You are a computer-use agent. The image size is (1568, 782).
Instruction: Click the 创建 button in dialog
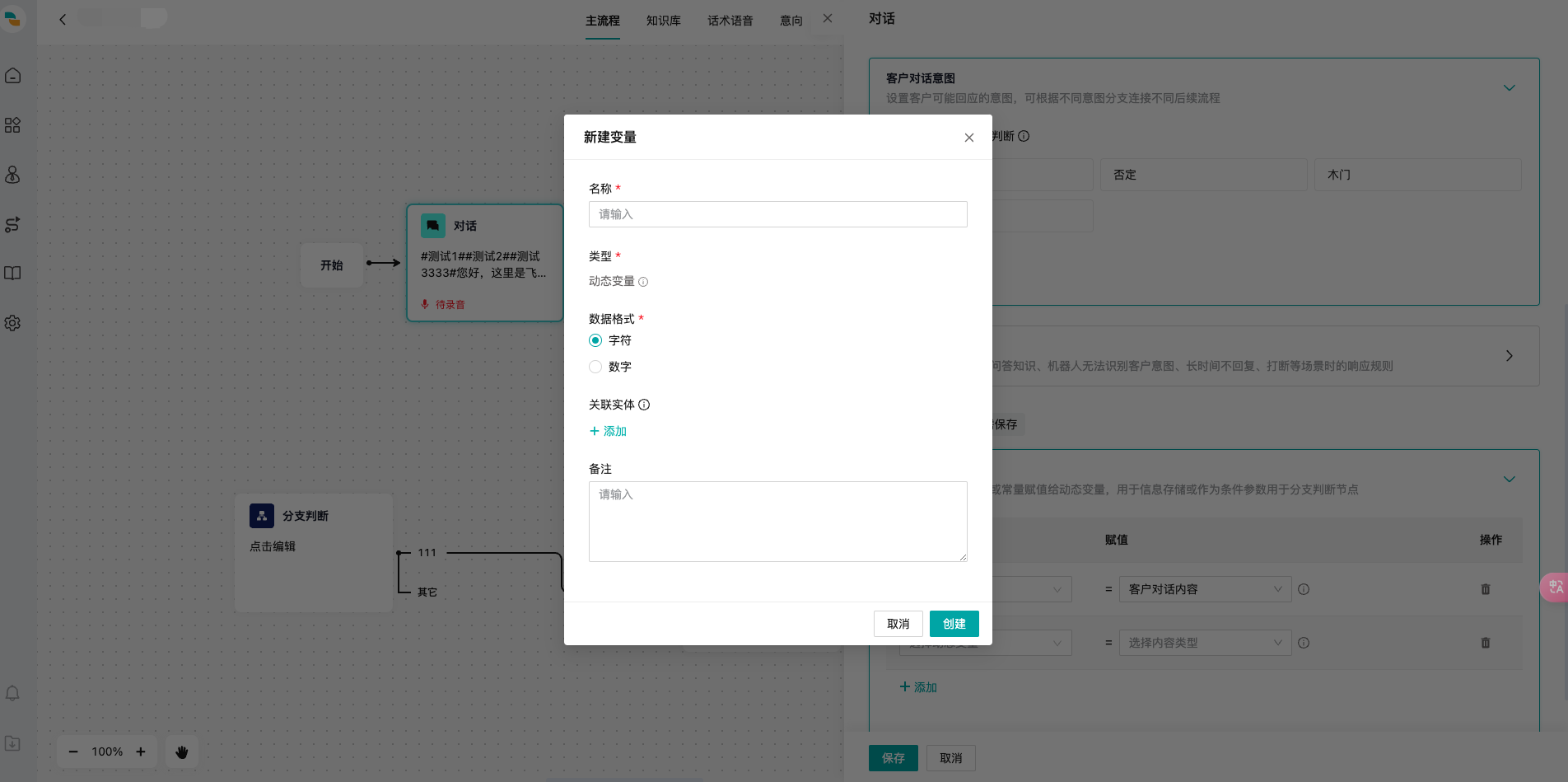point(954,624)
